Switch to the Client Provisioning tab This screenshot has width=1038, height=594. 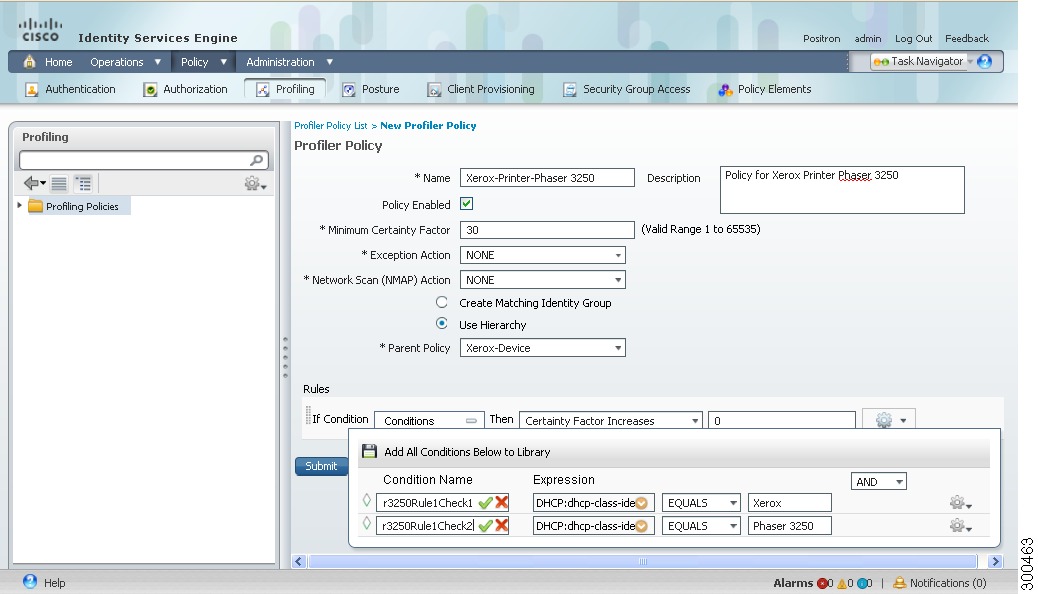point(481,89)
